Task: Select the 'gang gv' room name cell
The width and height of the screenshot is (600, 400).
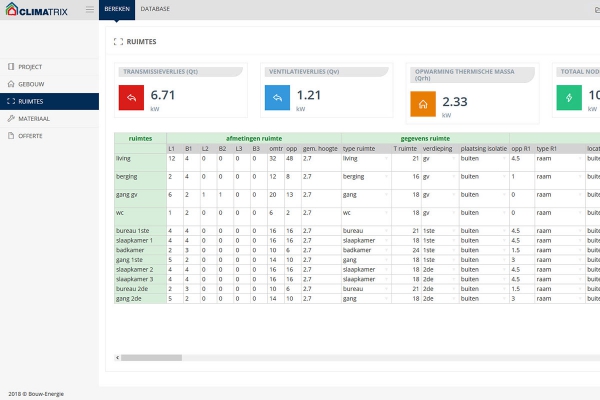Action: [x=140, y=198]
